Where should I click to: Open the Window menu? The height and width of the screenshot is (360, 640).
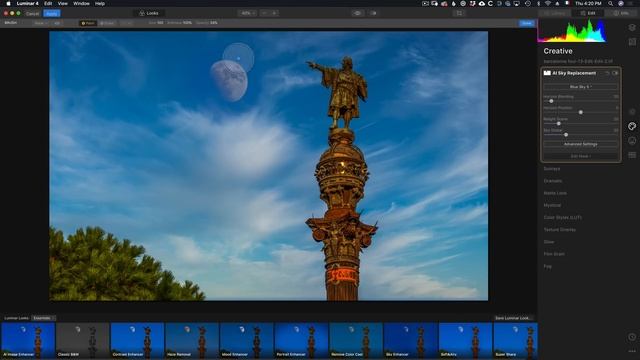pos(81,3)
